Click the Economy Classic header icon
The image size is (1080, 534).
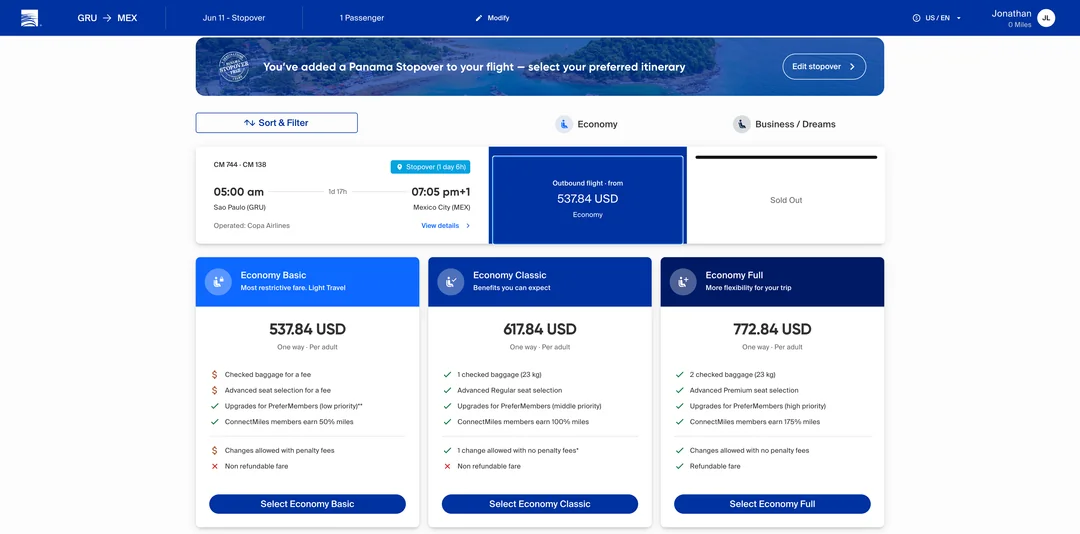450,281
